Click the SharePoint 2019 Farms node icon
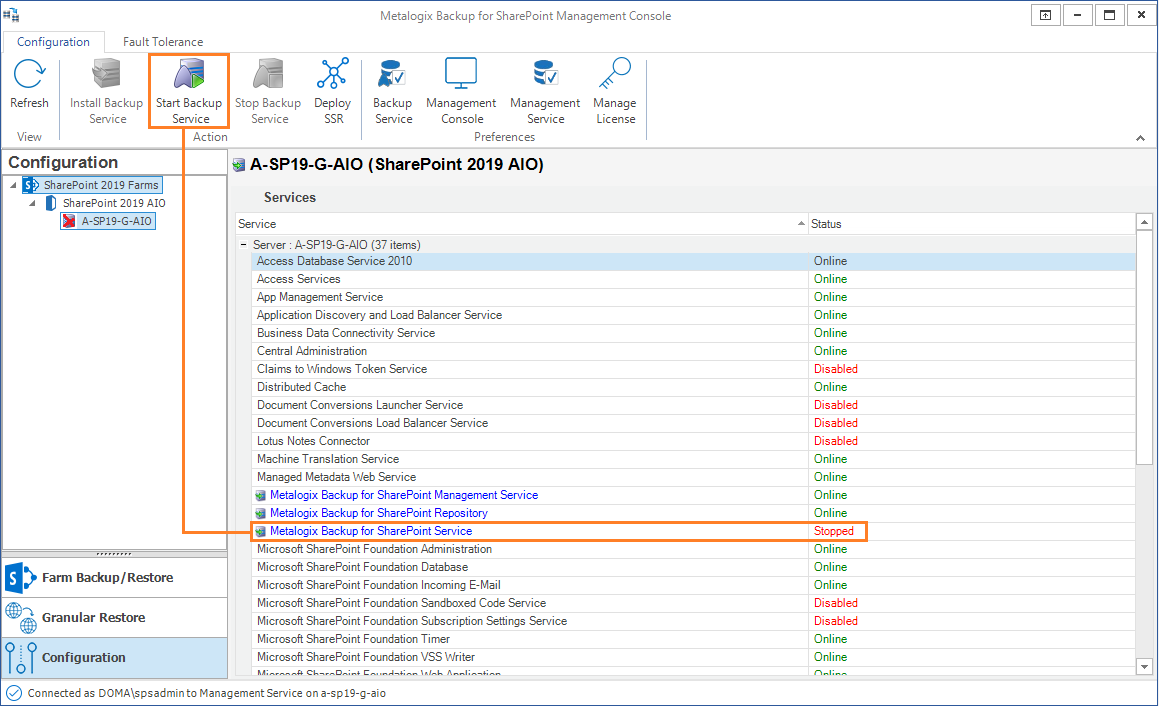This screenshot has width=1159, height=706. pyautogui.click(x=31, y=185)
